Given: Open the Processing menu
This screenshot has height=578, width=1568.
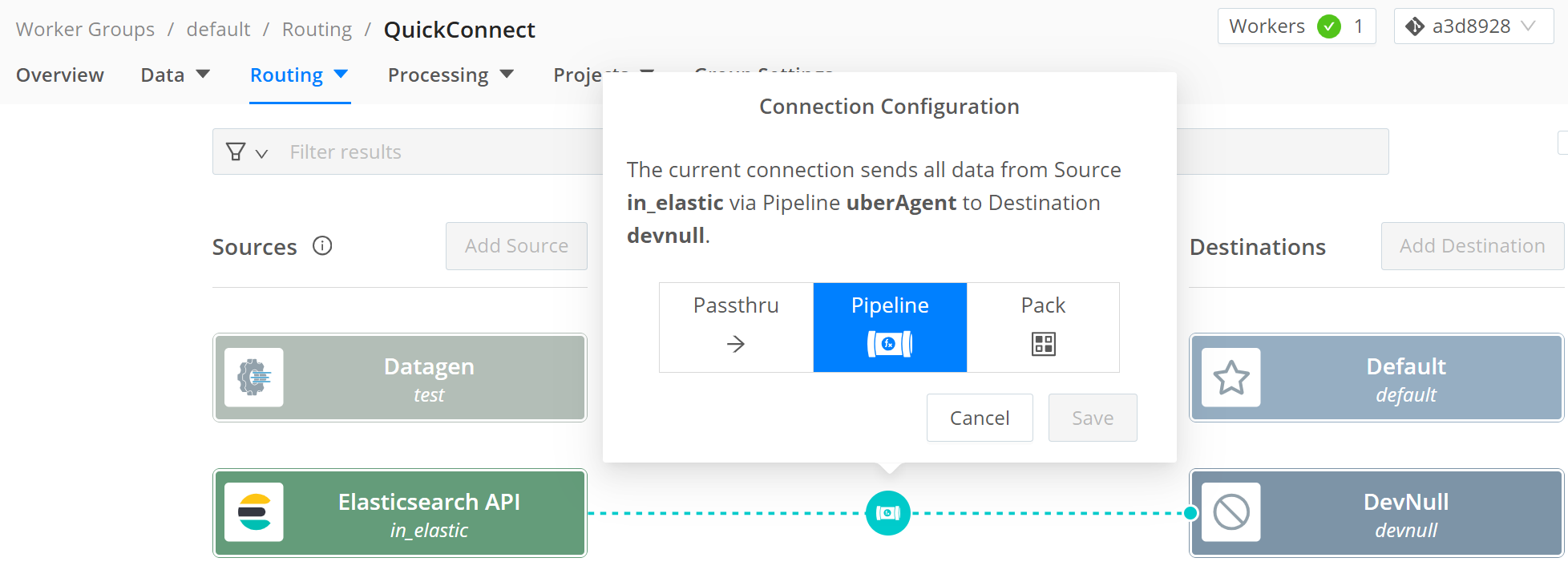Looking at the screenshot, I should [450, 75].
